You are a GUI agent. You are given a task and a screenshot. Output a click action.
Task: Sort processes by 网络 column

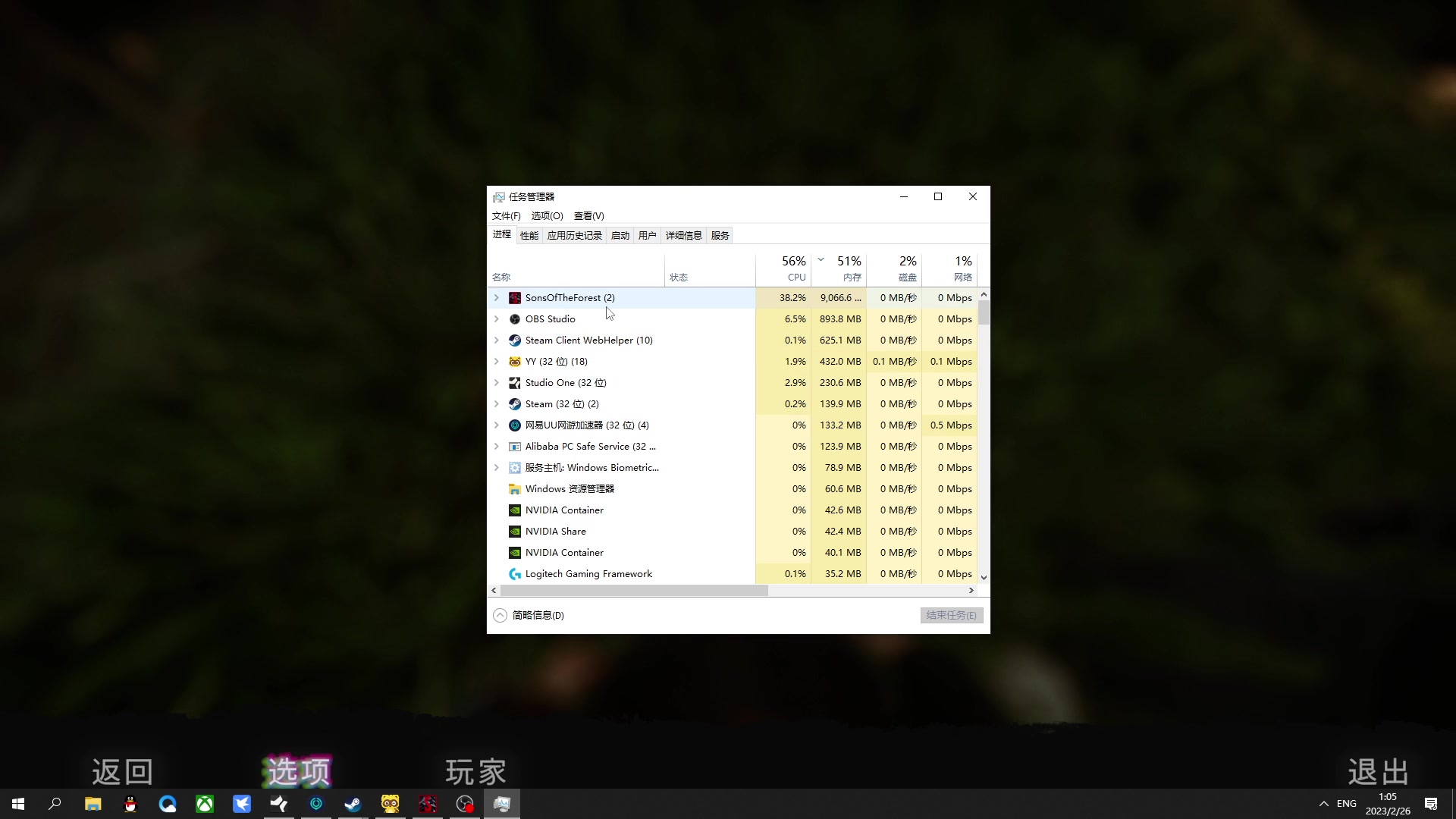point(949,268)
